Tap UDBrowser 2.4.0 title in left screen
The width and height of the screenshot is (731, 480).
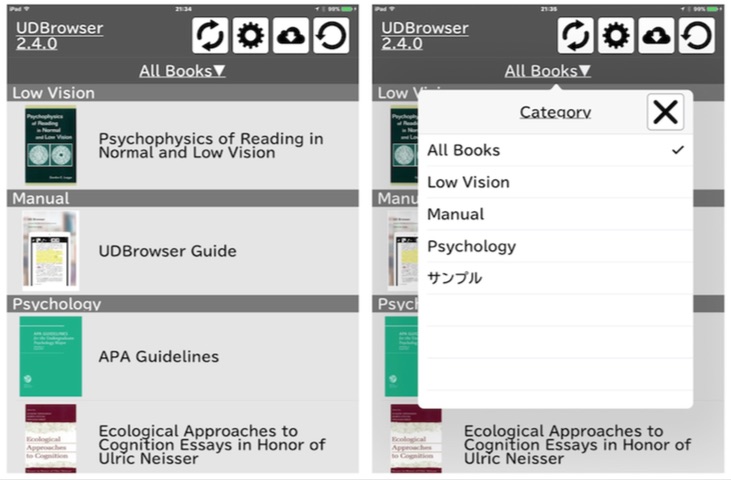[59, 35]
